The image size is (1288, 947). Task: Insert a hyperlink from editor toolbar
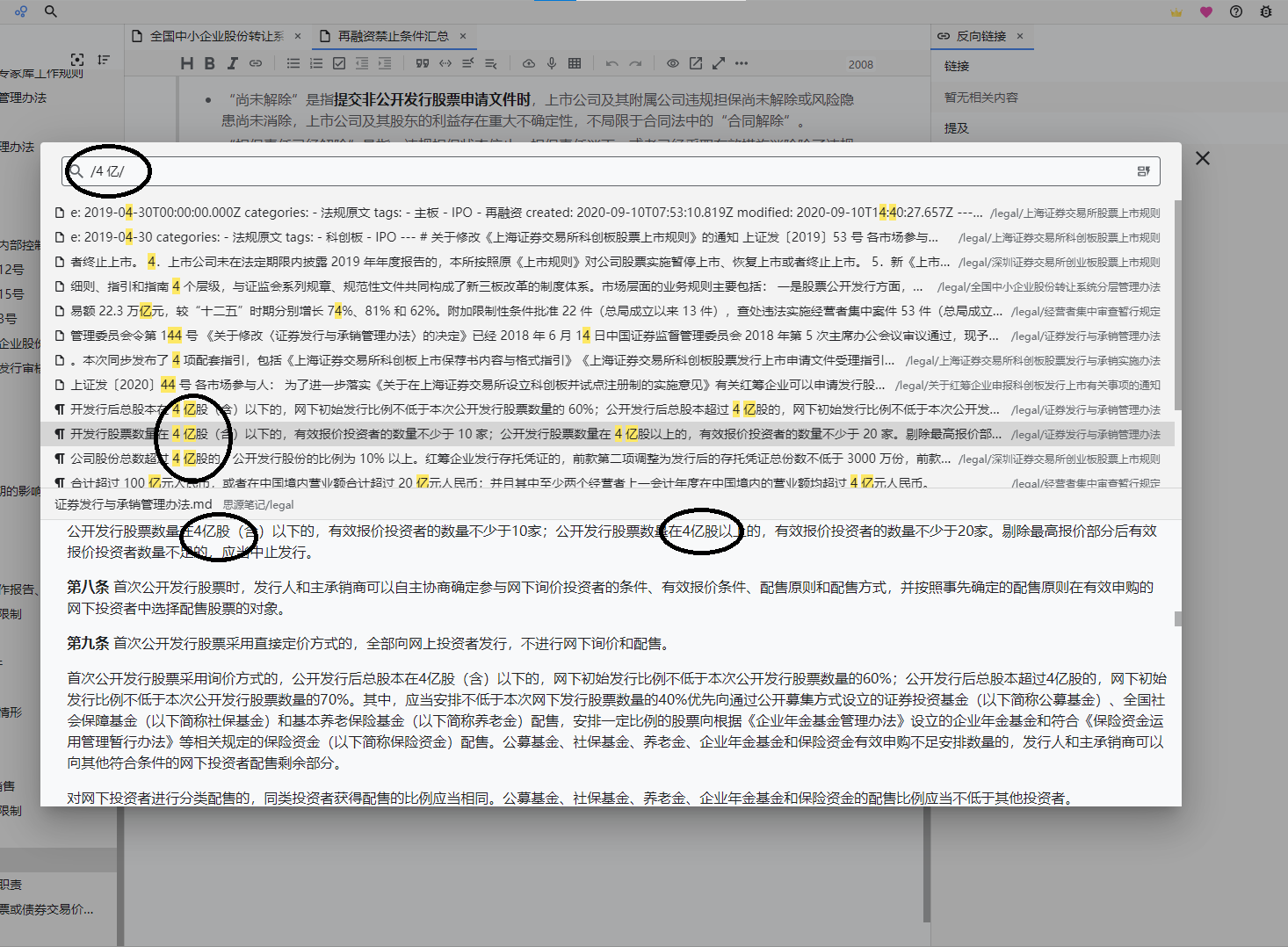(256, 63)
